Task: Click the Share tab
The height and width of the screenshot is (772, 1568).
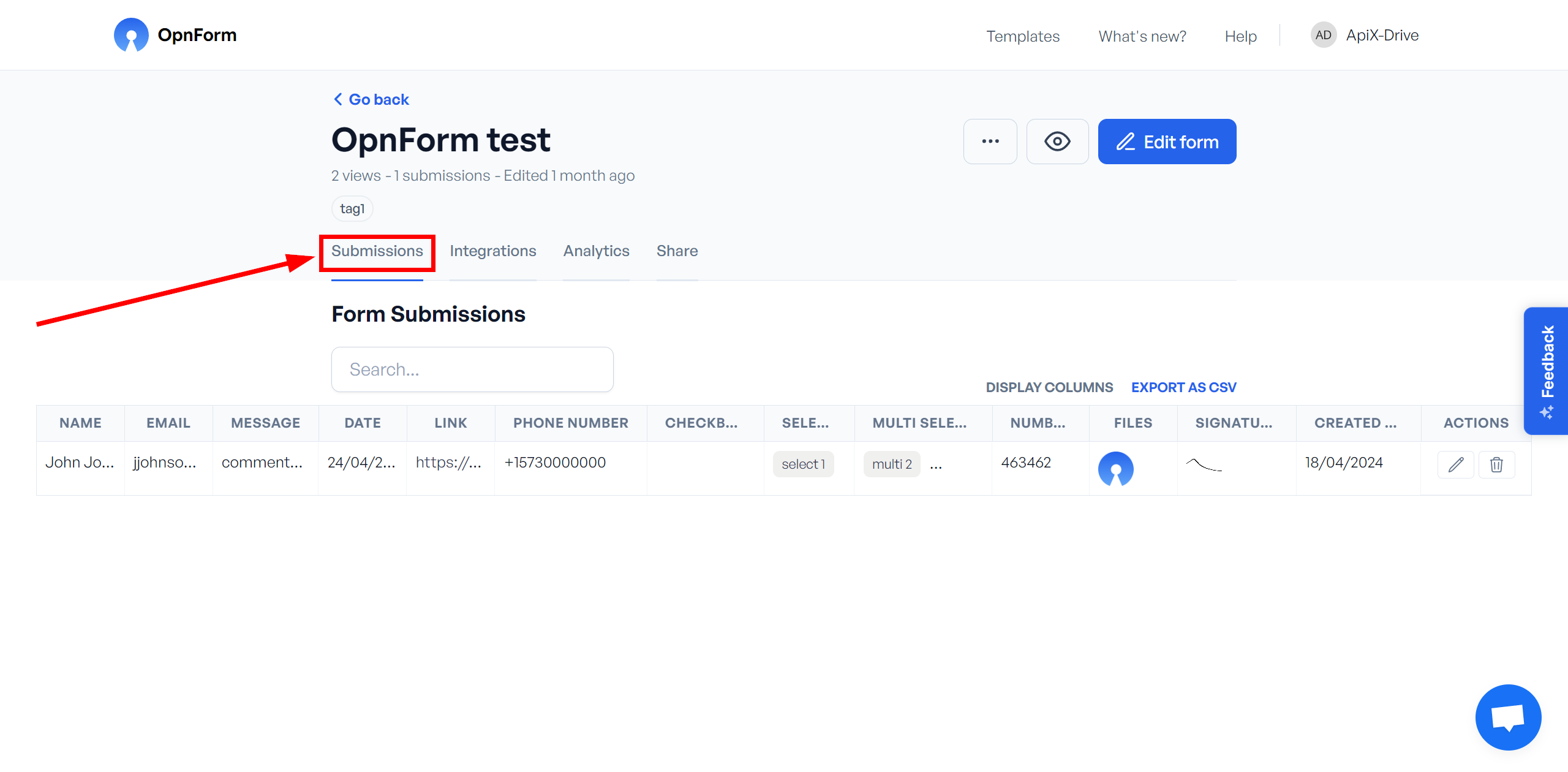Action: tap(677, 251)
